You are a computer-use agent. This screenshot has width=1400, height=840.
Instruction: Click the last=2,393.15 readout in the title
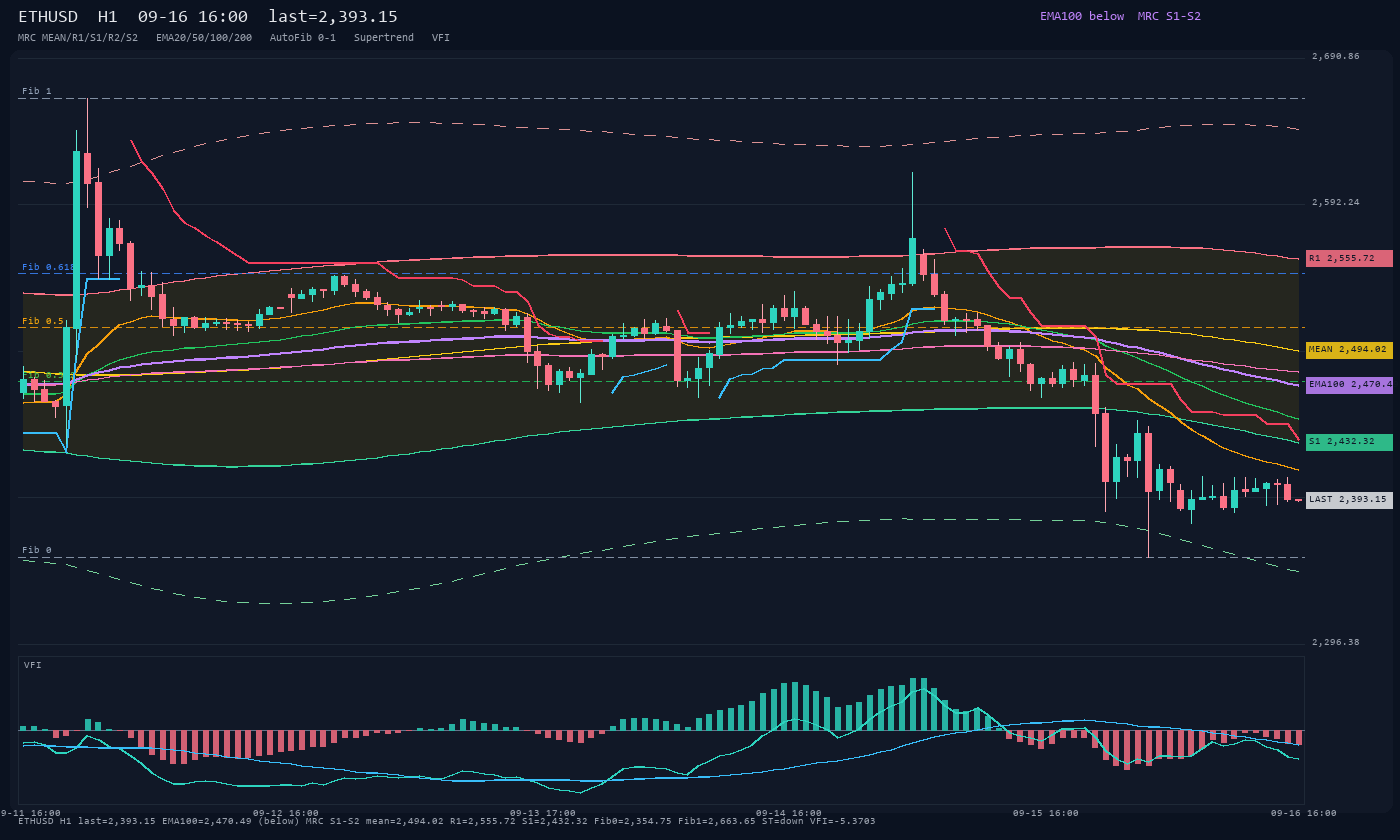pyautogui.click(x=333, y=17)
